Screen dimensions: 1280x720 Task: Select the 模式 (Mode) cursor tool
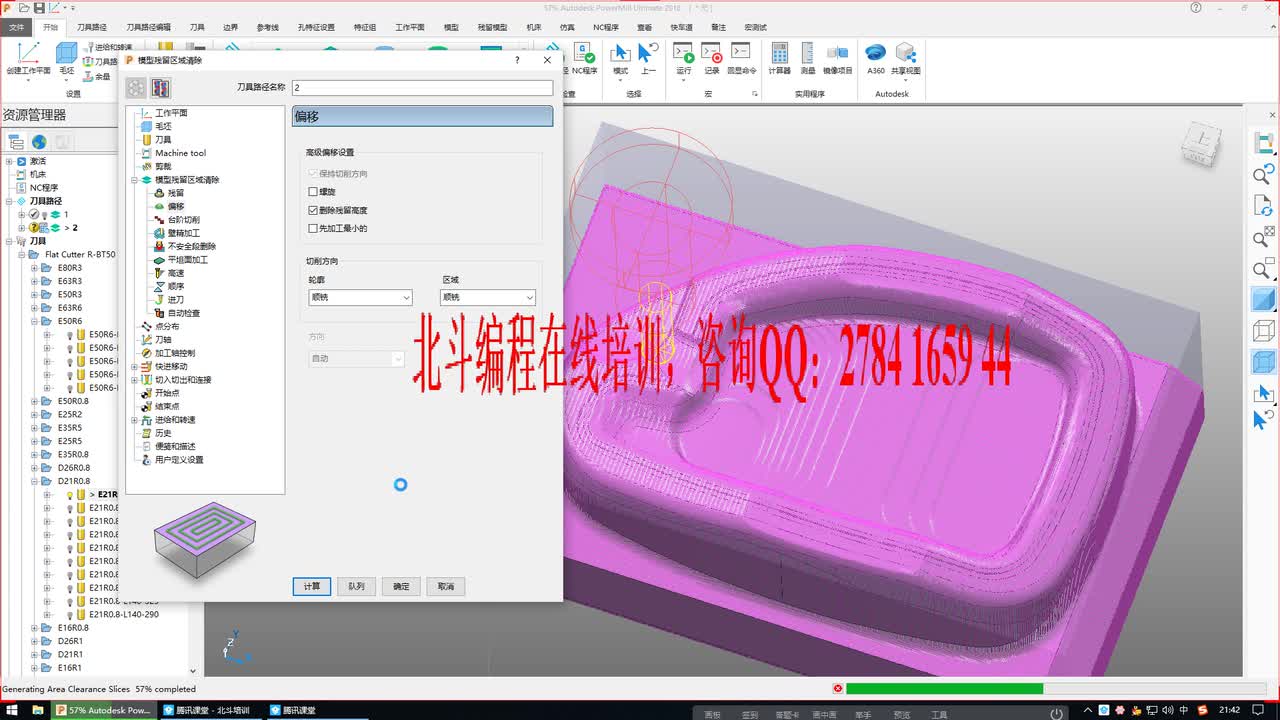pyautogui.click(x=621, y=58)
